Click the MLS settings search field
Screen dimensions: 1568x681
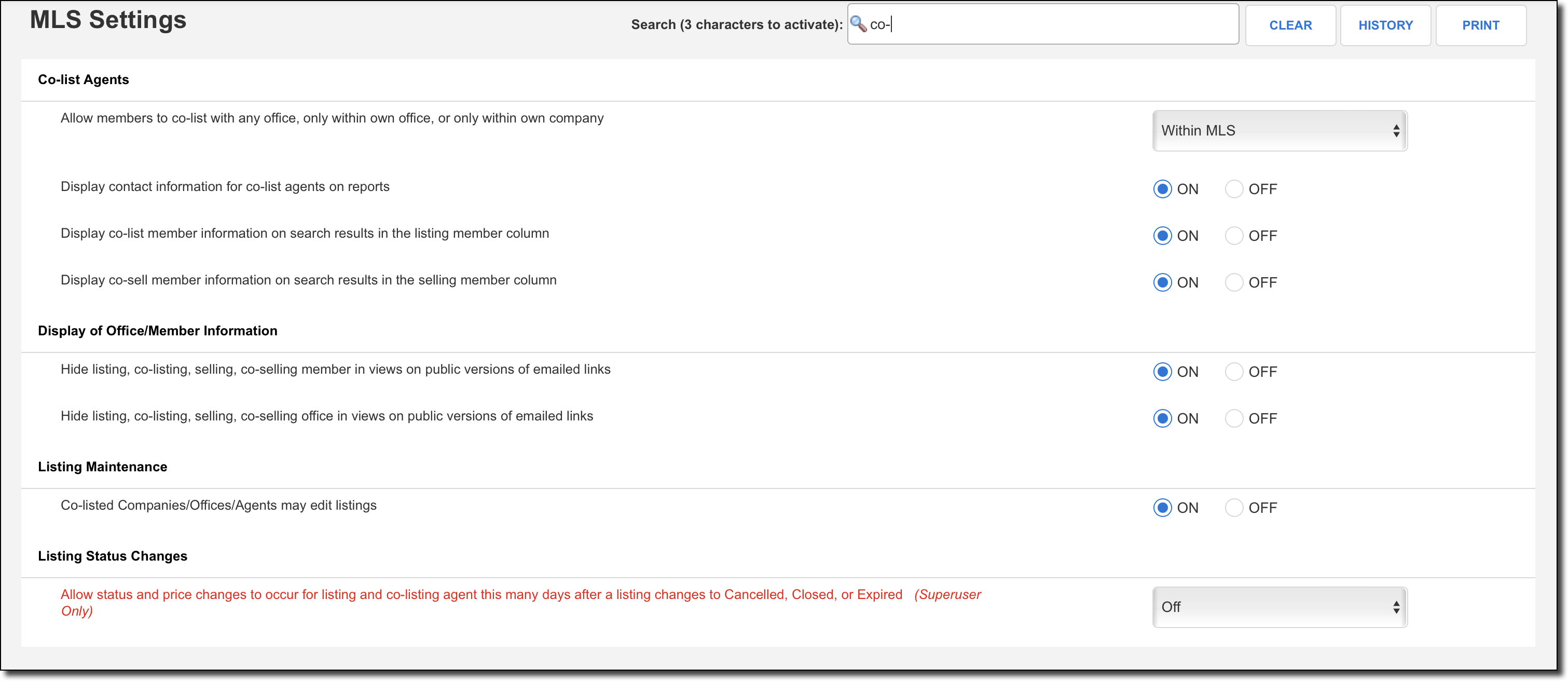tap(1043, 24)
